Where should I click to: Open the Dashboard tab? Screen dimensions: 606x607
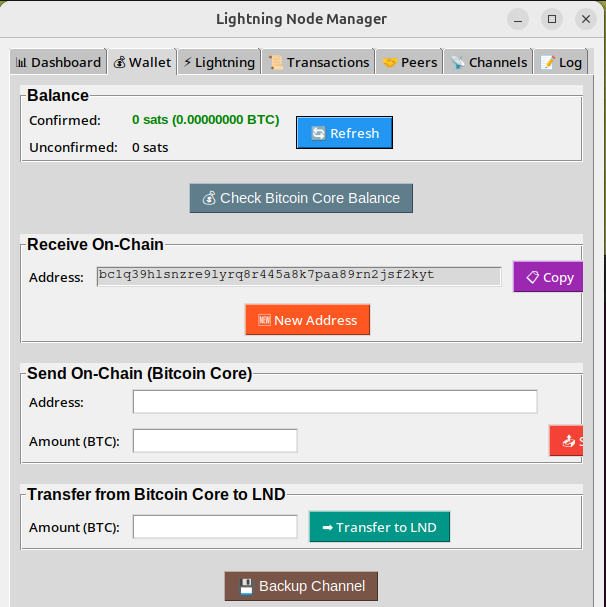coord(58,62)
